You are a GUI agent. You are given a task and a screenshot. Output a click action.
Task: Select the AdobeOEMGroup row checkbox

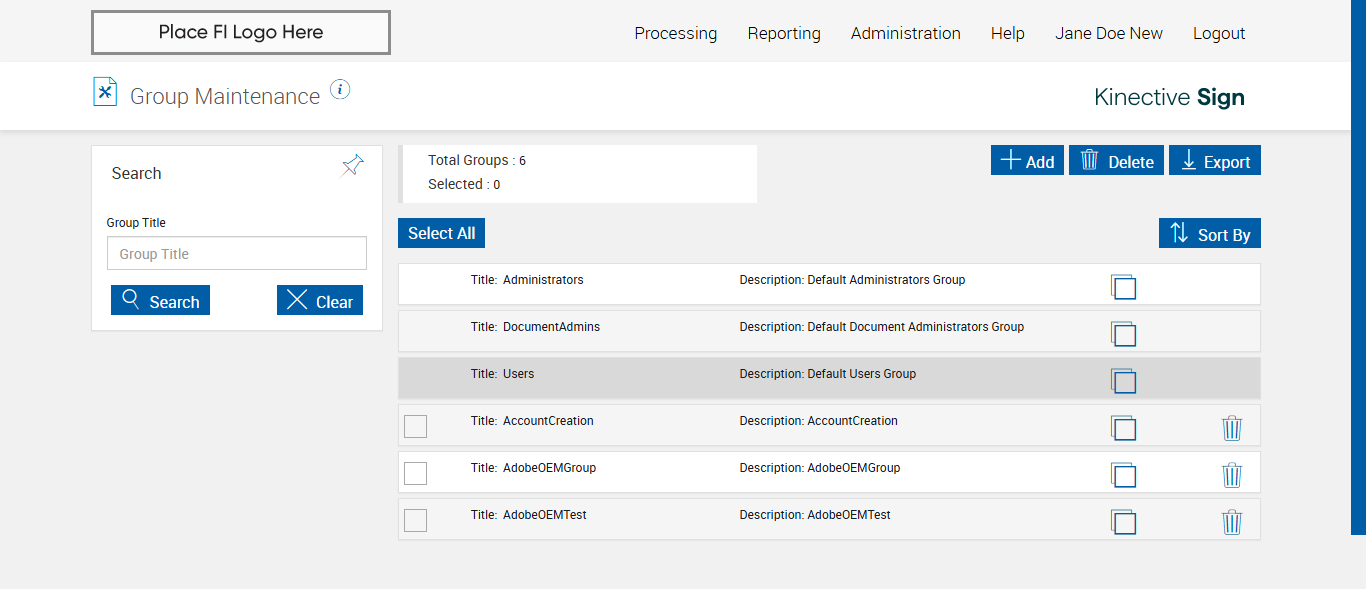coord(415,474)
